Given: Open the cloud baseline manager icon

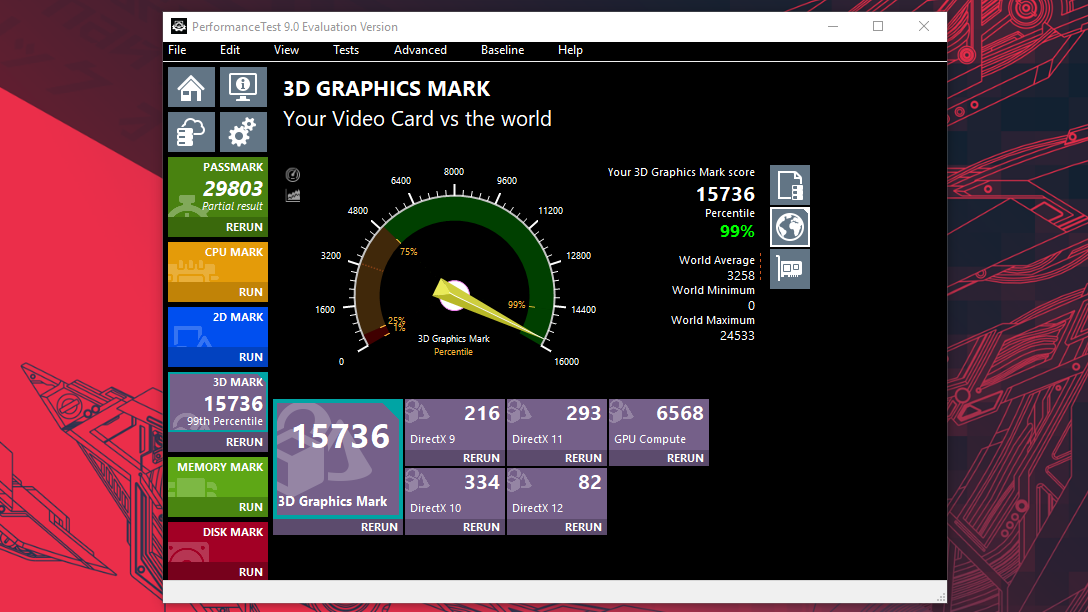Looking at the screenshot, I should click(x=192, y=132).
